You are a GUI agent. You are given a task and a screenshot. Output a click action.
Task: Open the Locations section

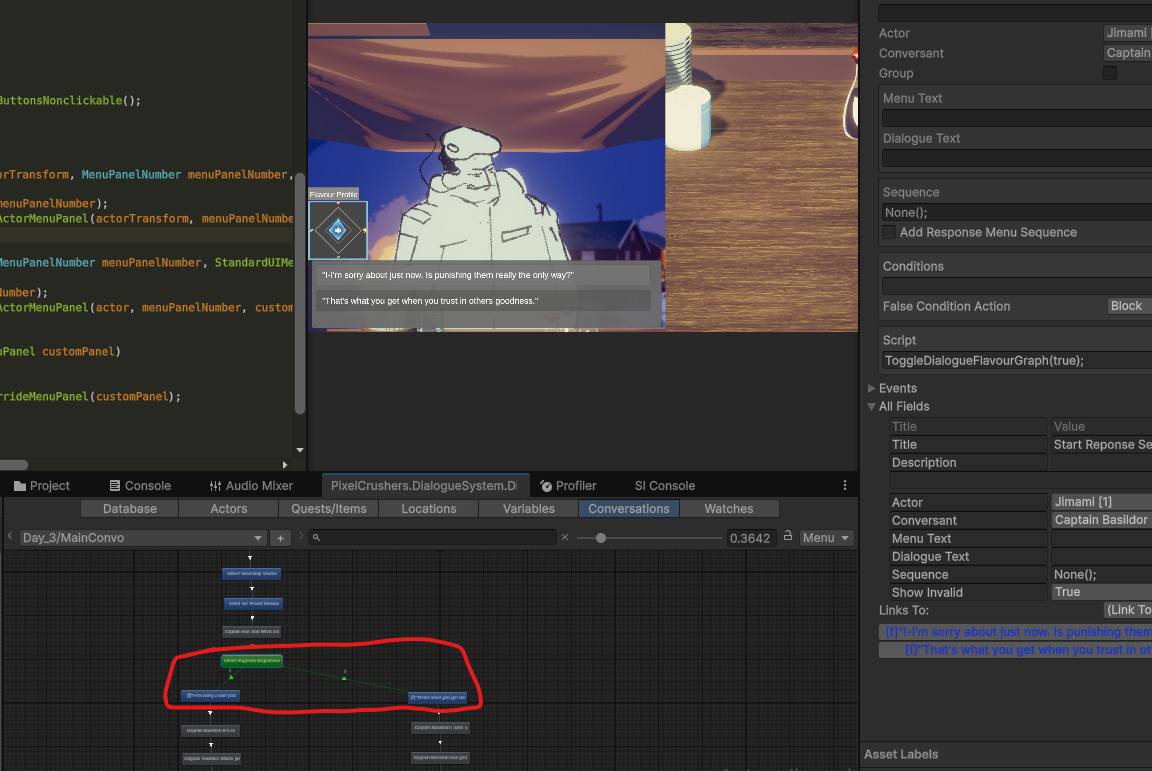428,509
